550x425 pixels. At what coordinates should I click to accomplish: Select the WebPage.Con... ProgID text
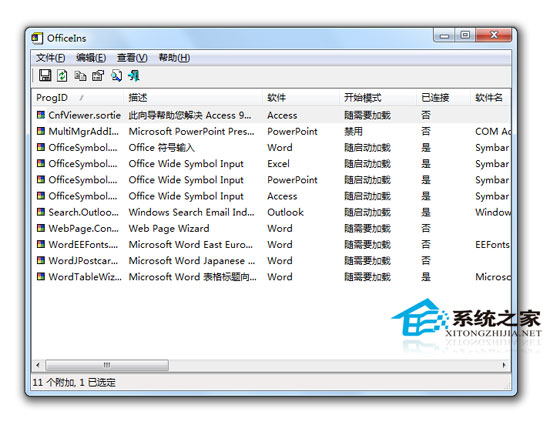coord(83,228)
